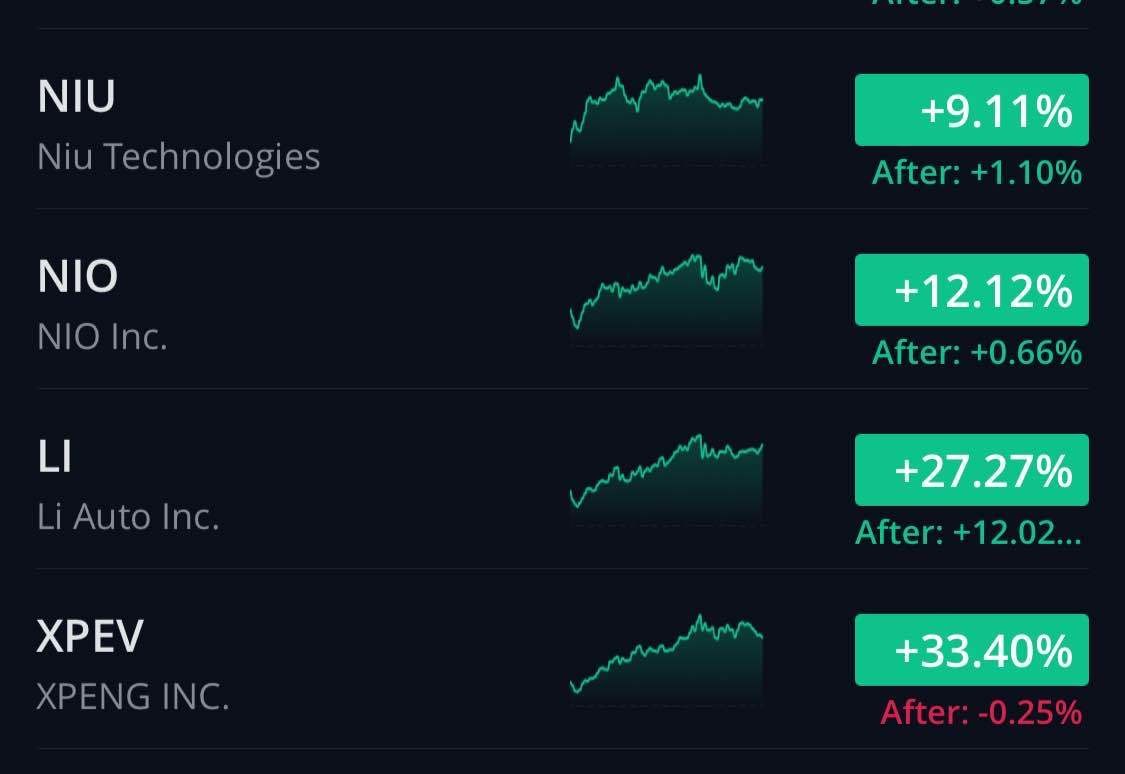The height and width of the screenshot is (774, 1125).
Task: Tap NIO after-hours +0.66% text
Action: pos(977,353)
